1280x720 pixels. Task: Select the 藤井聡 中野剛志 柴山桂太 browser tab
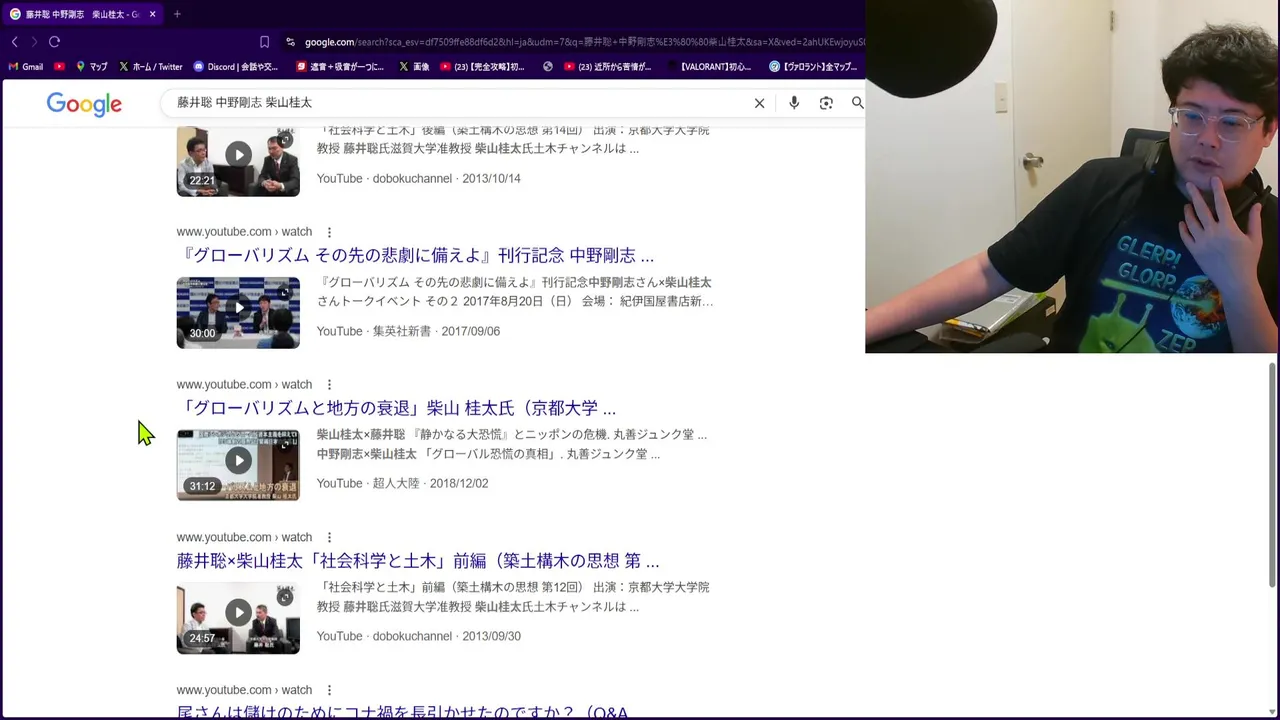[82, 14]
